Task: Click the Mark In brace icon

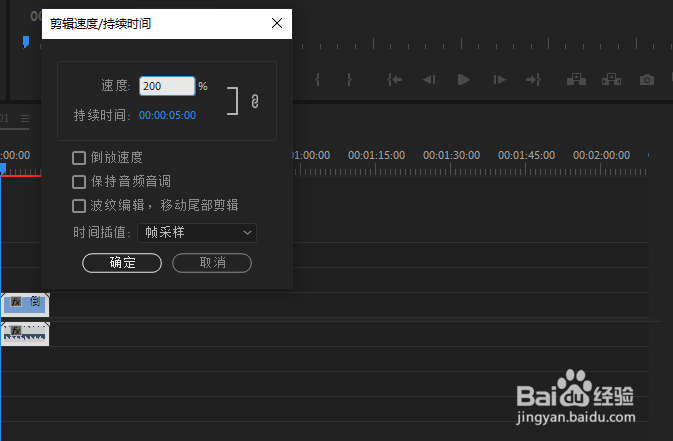Action: 317,79
